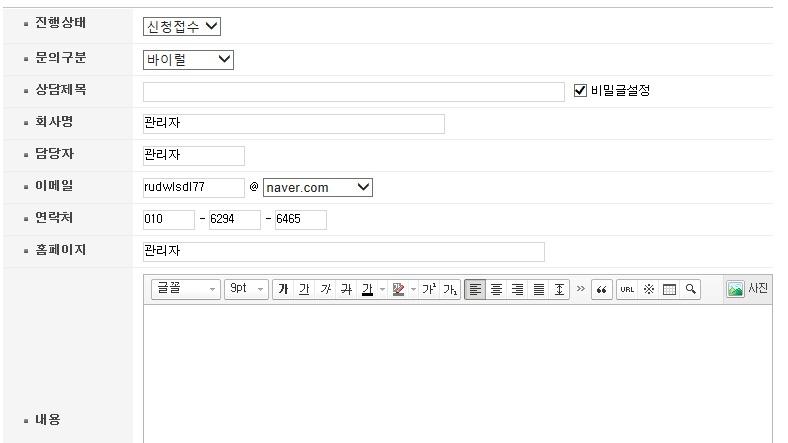This screenshot has width=788, height=443.
Task: Insert a blockquote with quote icon
Action: pyautogui.click(x=602, y=289)
